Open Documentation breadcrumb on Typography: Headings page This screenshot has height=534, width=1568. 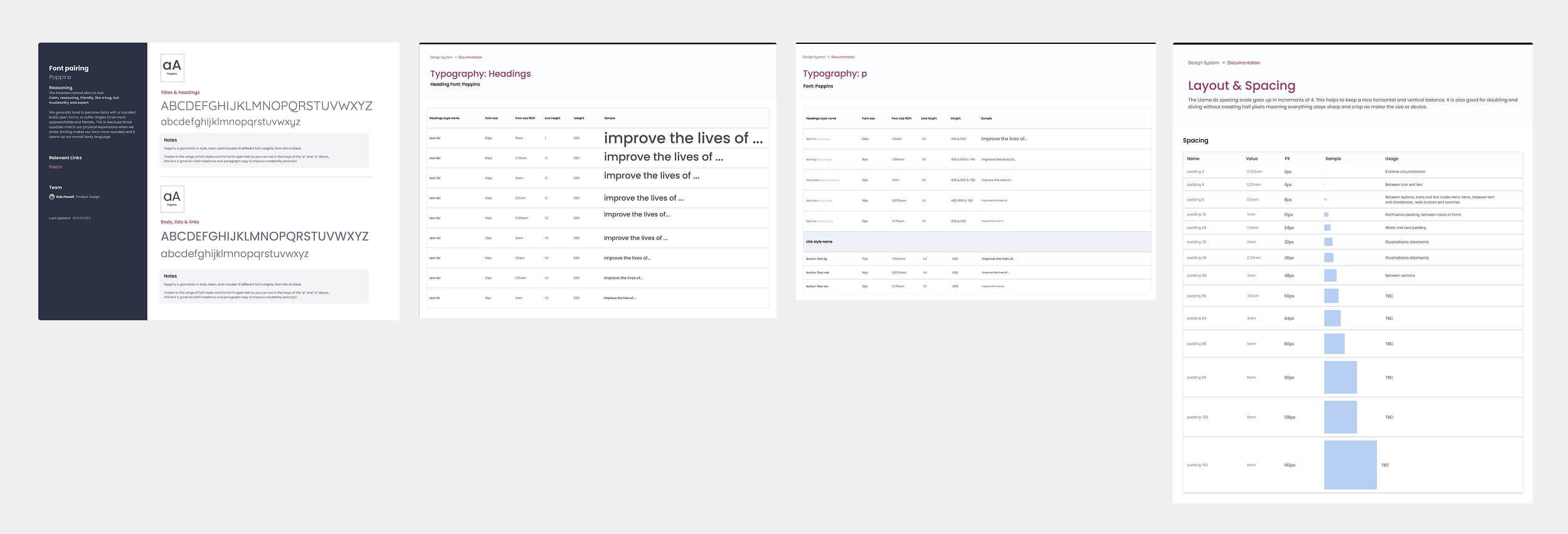470,58
